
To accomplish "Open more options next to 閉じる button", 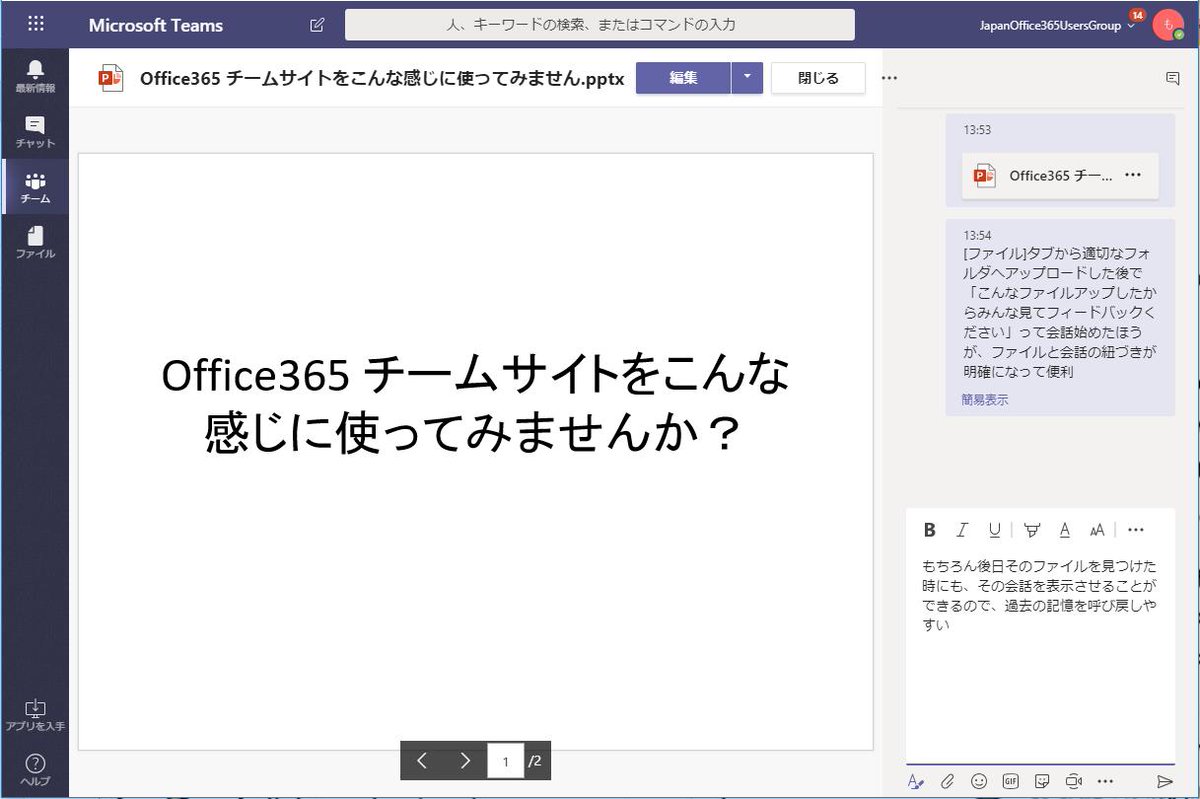I will (889, 78).
